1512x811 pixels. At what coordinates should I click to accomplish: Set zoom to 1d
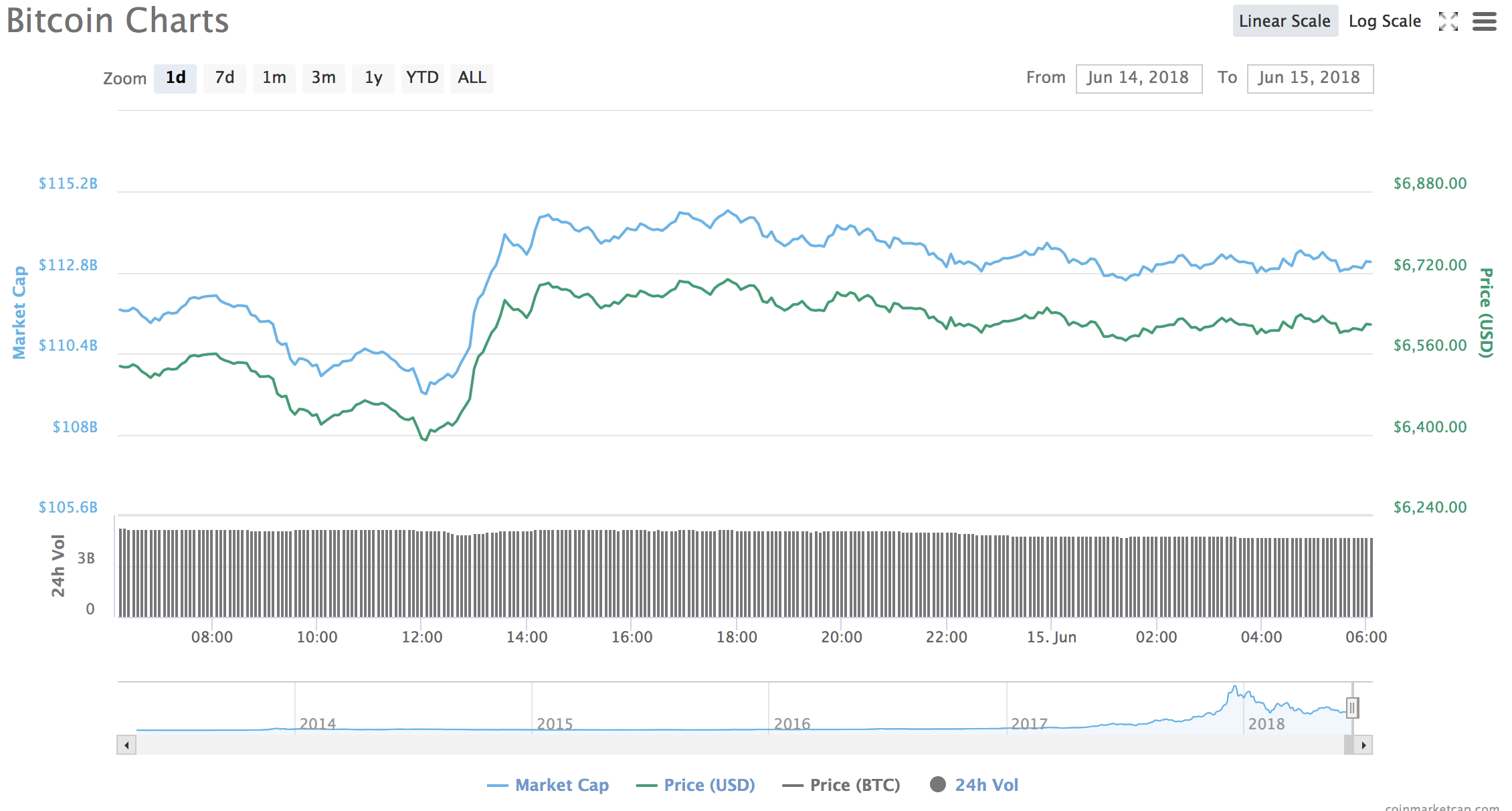(x=175, y=78)
